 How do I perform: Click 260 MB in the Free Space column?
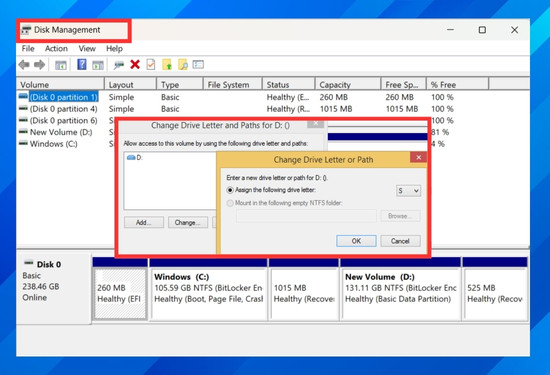tap(400, 97)
